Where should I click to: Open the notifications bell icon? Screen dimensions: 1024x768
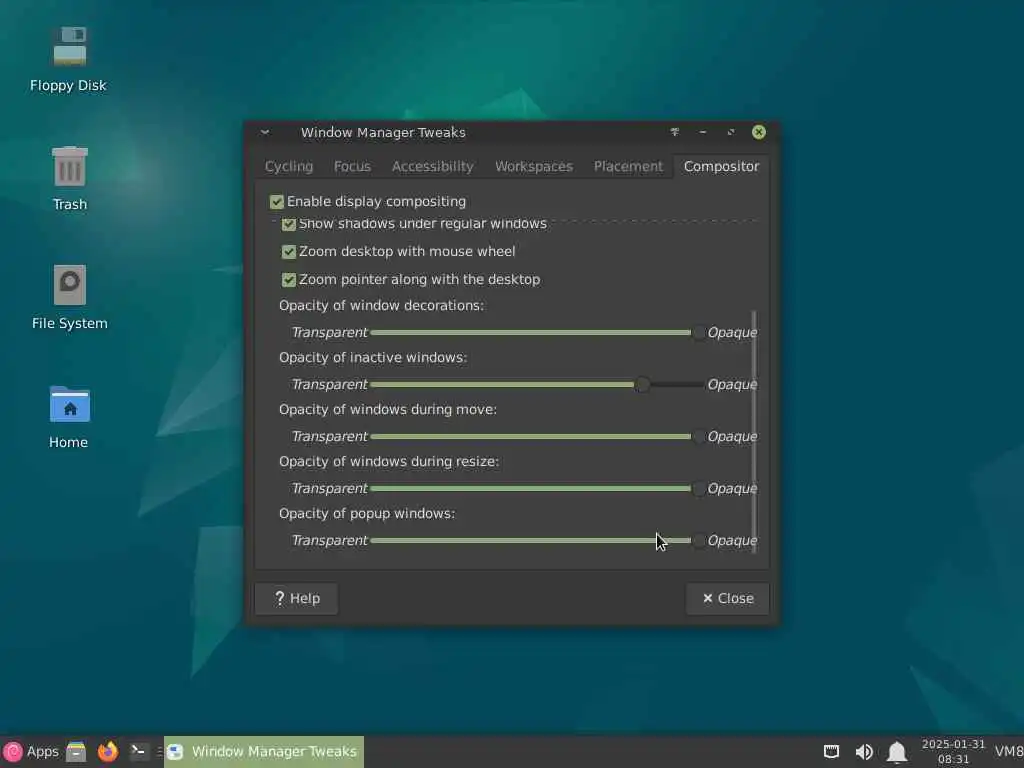[897, 752]
